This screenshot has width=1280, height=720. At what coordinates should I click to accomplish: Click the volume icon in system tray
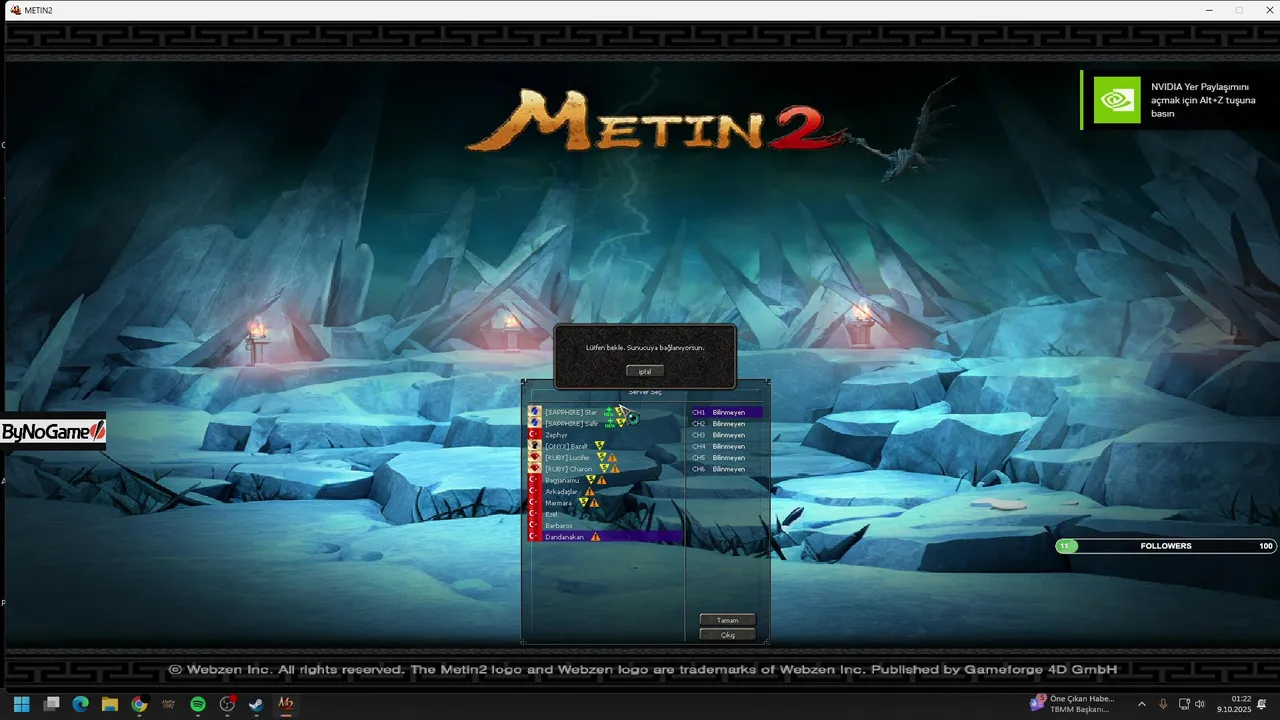(x=1200, y=704)
